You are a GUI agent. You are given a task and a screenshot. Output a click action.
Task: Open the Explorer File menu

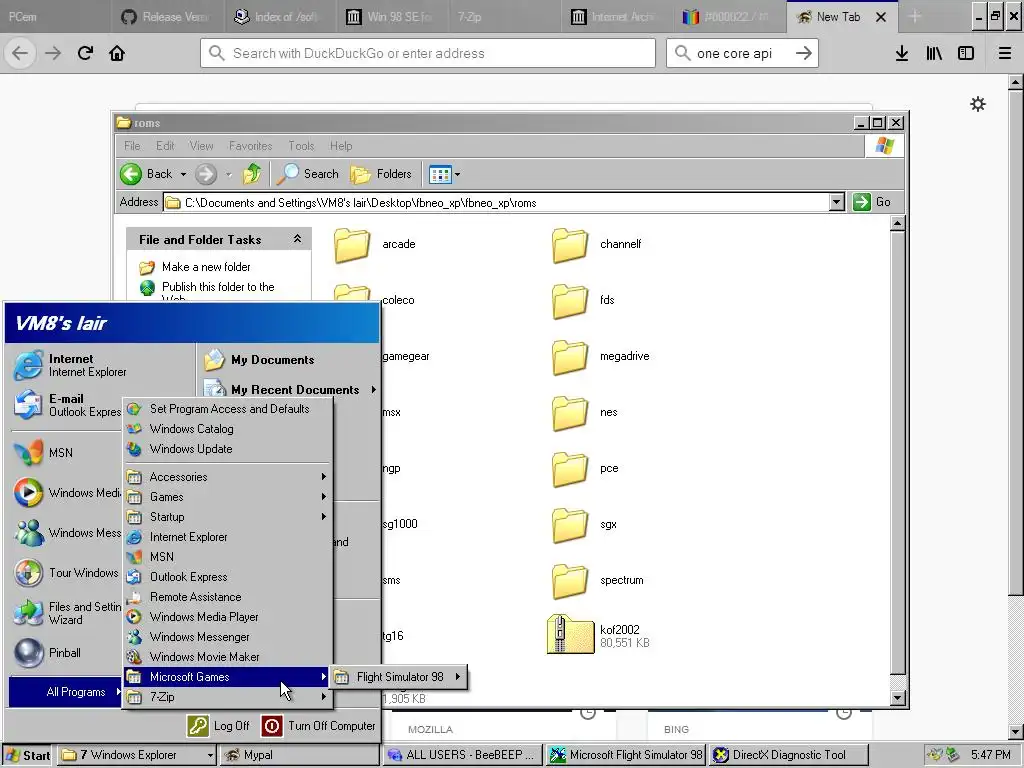[x=132, y=146]
